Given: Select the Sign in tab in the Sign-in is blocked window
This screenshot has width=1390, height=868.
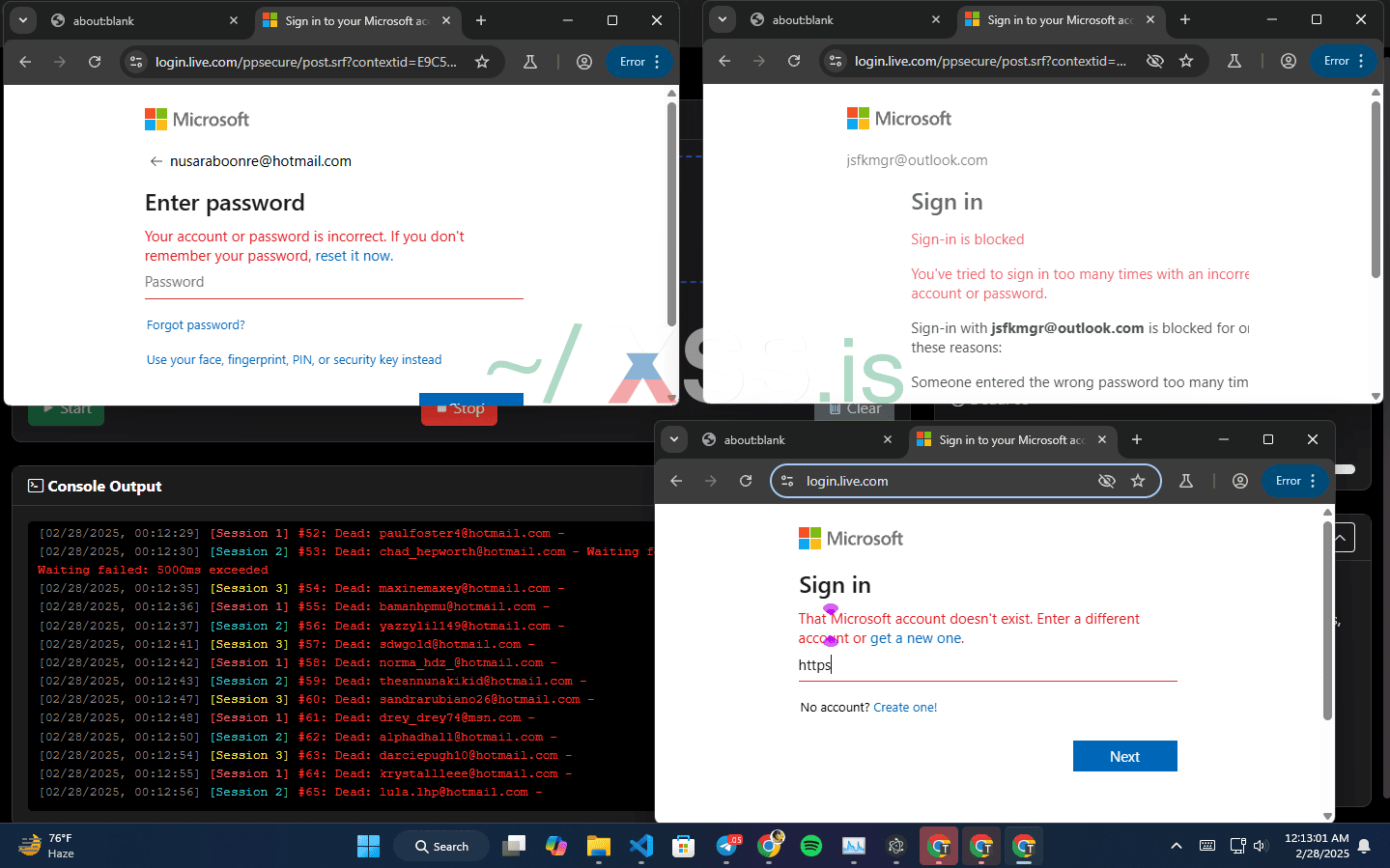Looking at the screenshot, I should tap(1061, 19).
